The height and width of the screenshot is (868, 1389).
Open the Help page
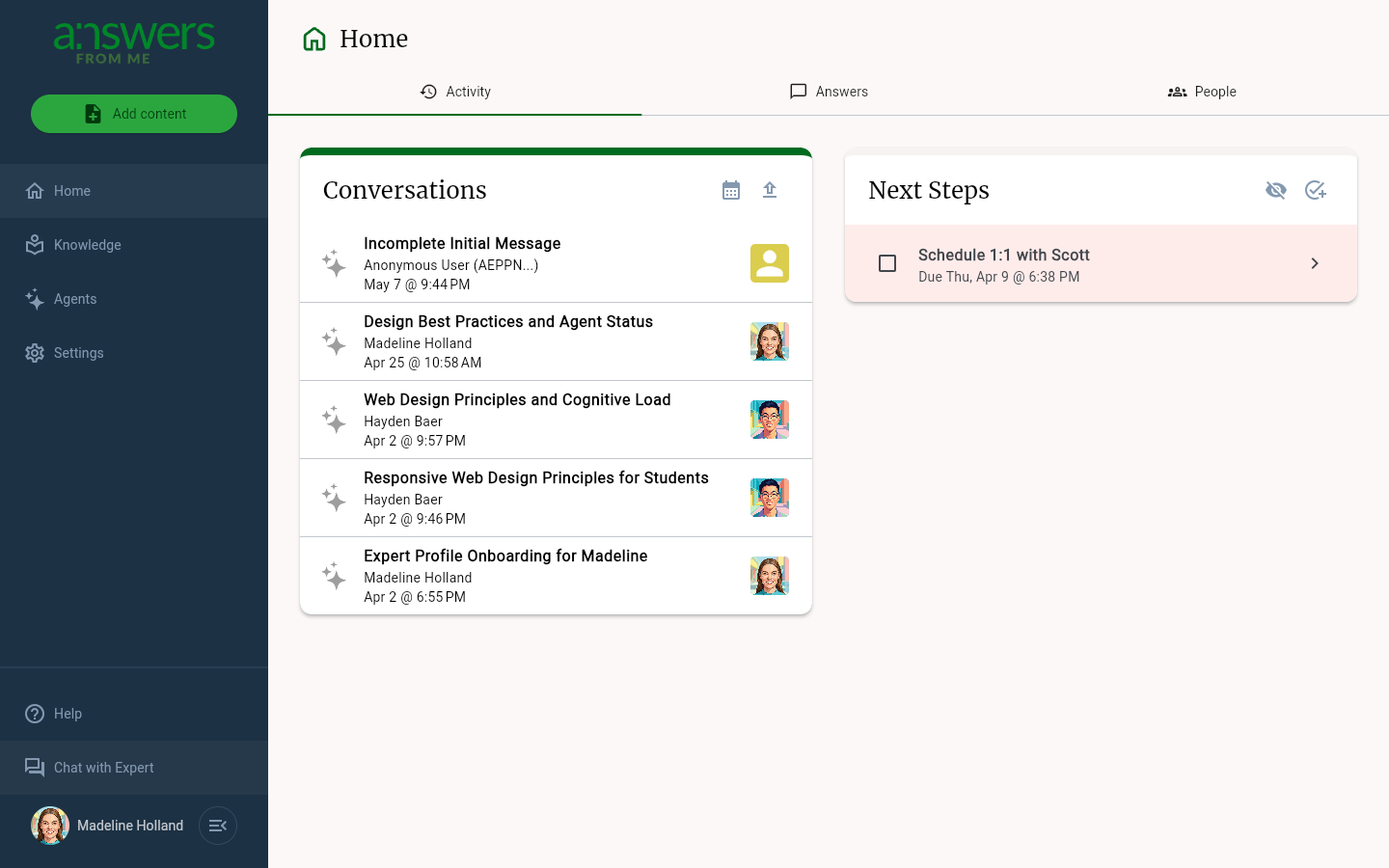[x=134, y=714]
